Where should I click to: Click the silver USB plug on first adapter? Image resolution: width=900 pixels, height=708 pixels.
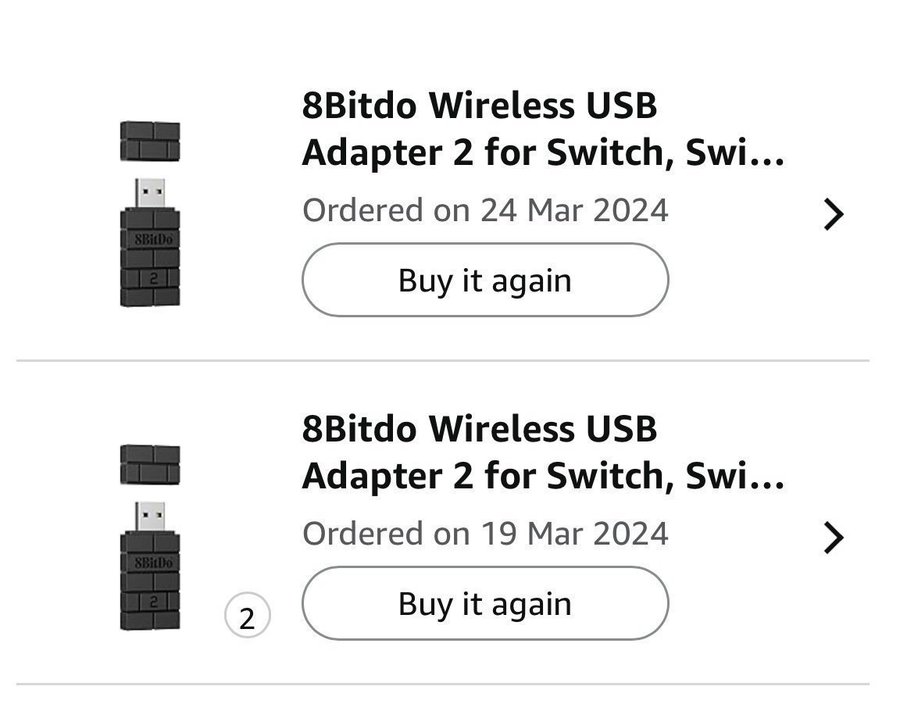(x=150, y=192)
